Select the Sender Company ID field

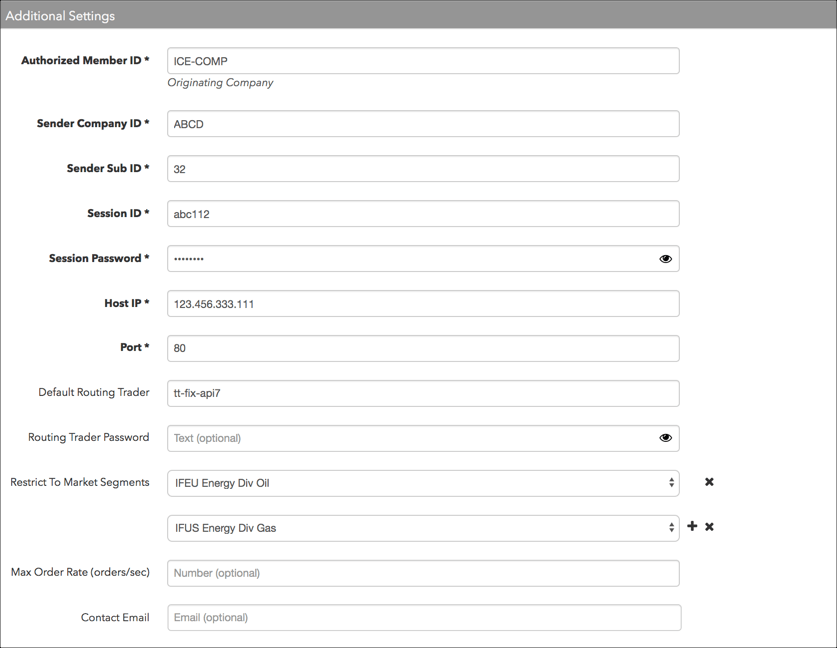(x=423, y=124)
